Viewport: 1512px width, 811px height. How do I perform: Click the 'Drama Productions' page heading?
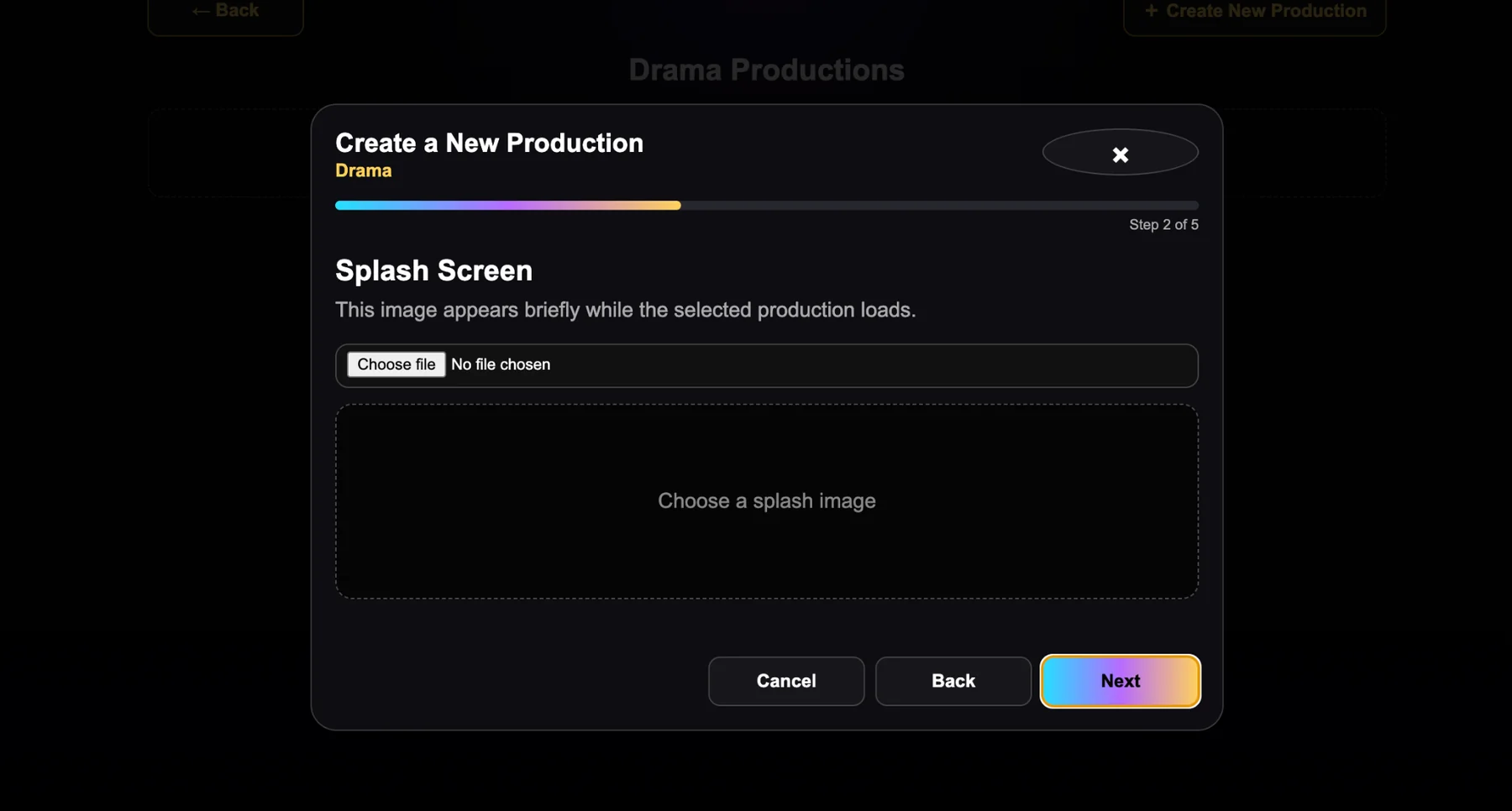point(766,70)
